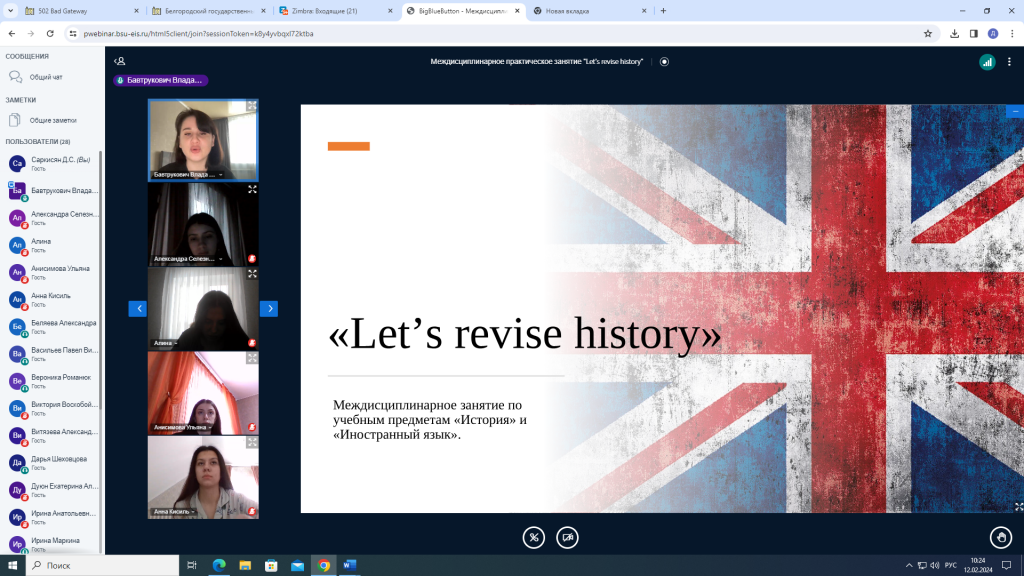This screenshot has width=1024, height=576.
Task: Show previous page of webcam videos
Action: pyautogui.click(x=138, y=308)
